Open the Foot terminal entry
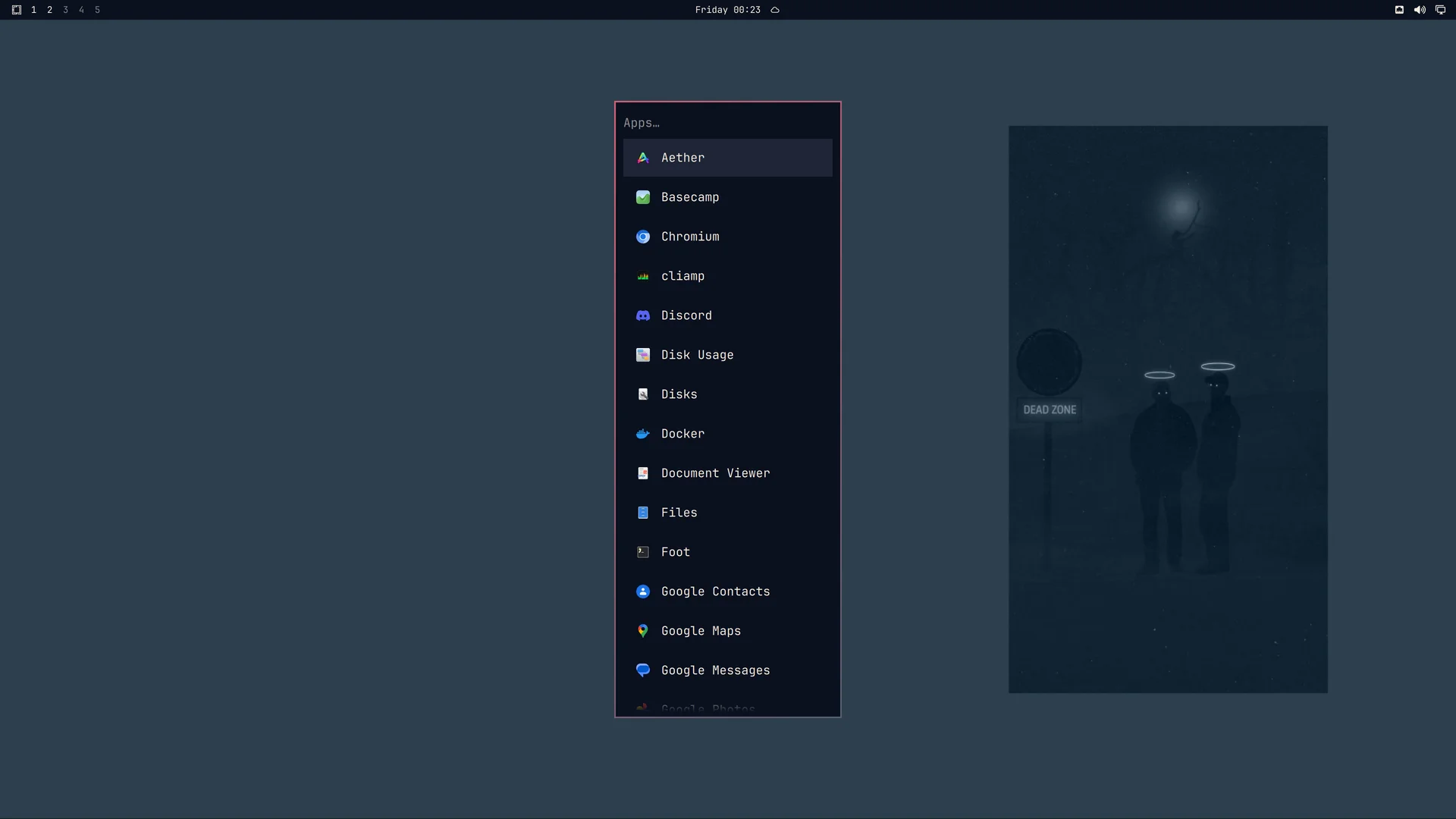The height and width of the screenshot is (819, 1456). pos(727,552)
